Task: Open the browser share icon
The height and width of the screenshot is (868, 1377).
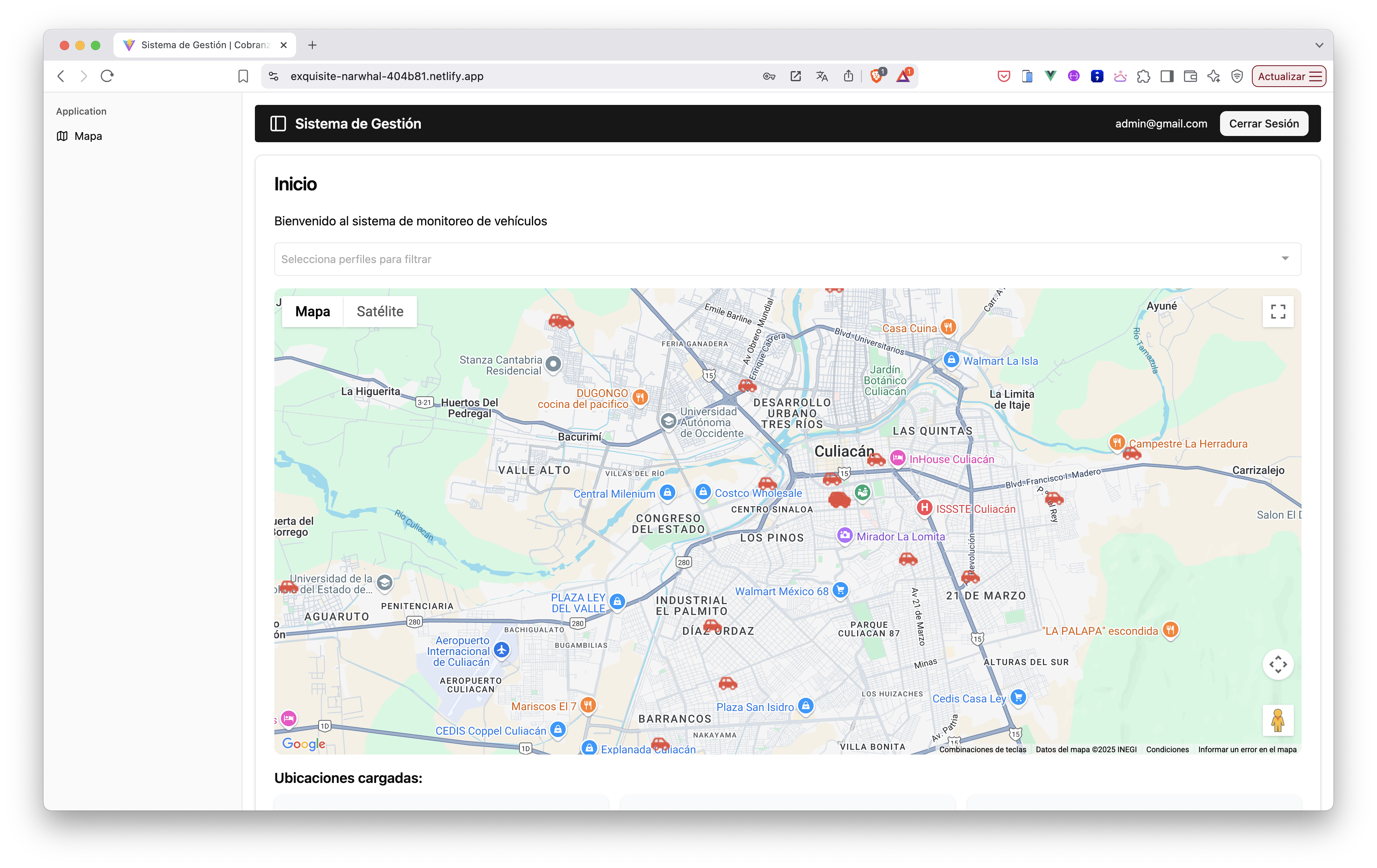Action: coord(848,76)
